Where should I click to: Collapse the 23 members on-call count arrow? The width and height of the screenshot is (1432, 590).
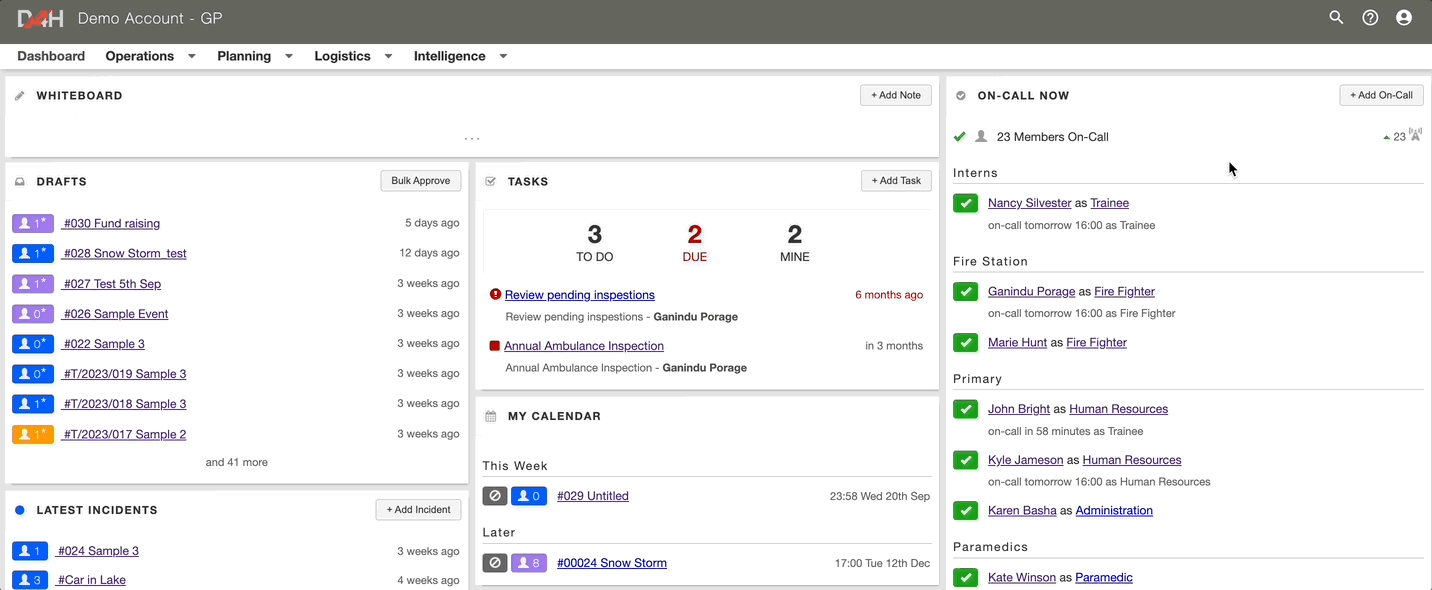click(1386, 137)
